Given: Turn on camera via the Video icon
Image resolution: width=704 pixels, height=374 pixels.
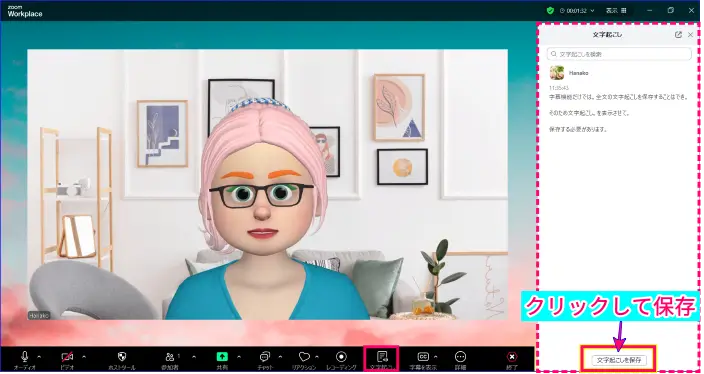Looking at the screenshot, I should (x=67, y=357).
